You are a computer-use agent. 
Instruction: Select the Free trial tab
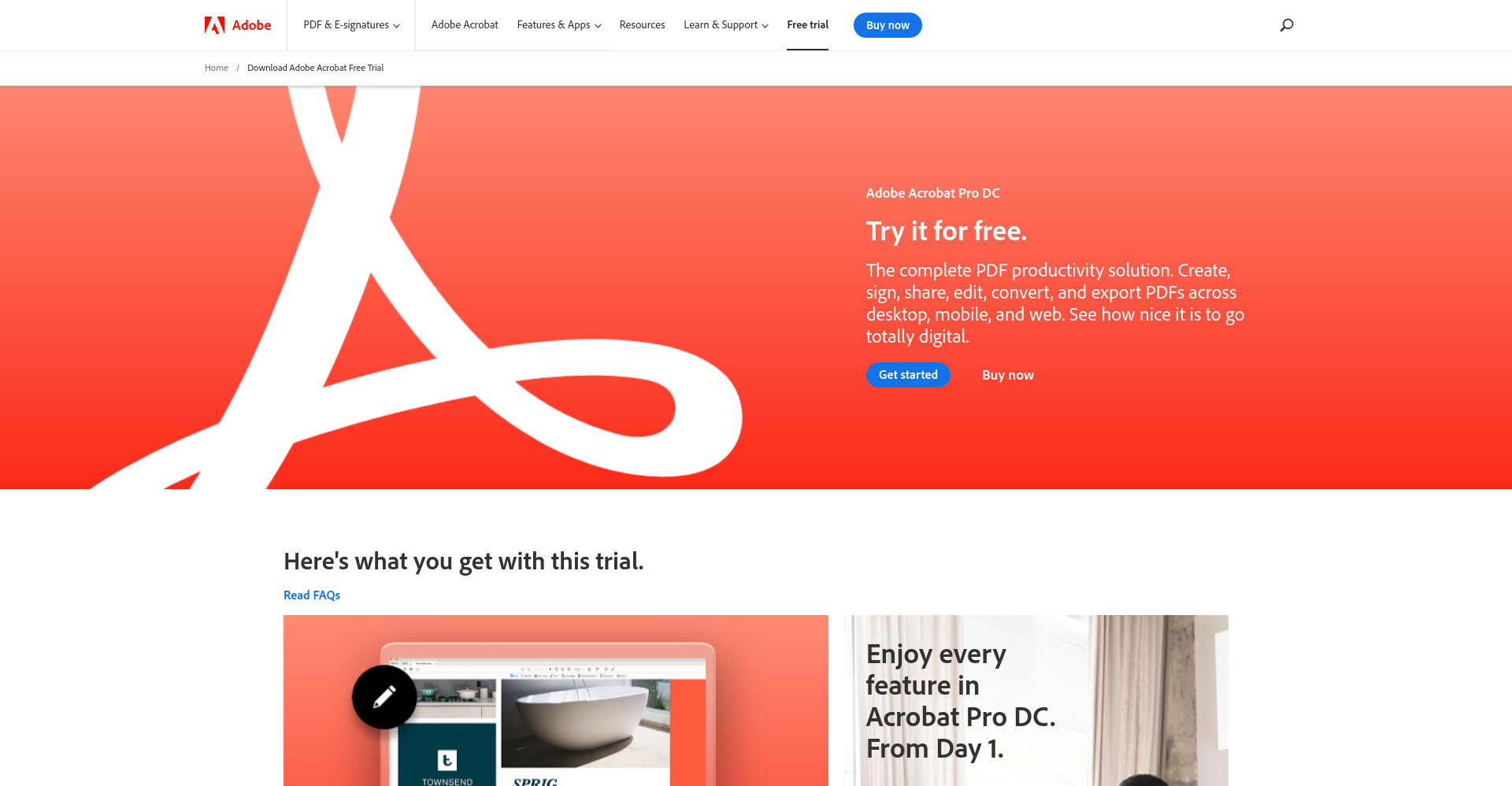807,25
